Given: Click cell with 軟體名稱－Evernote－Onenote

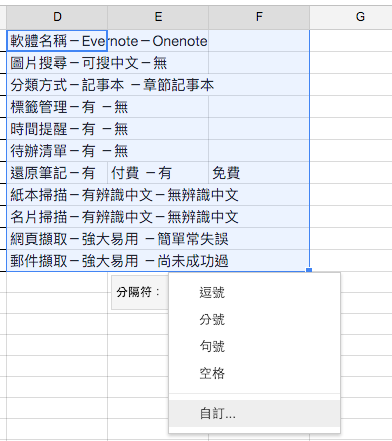Looking at the screenshot, I should 57,41.
